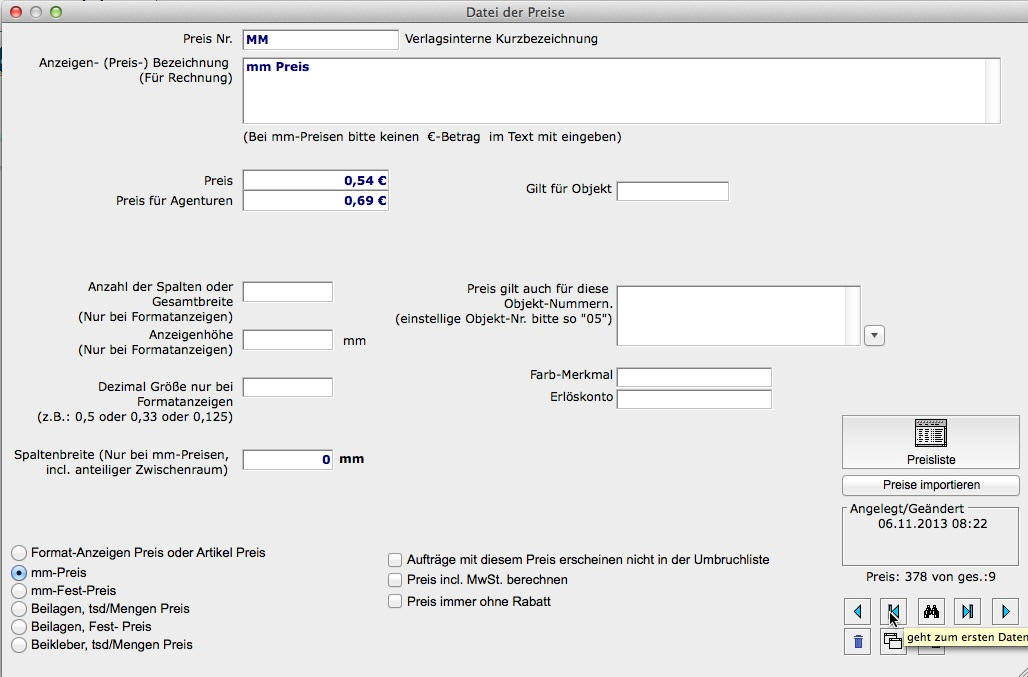This screenshot has width=1028, height=677.
Task: Jump to the last record
Action: click(968, 611)
